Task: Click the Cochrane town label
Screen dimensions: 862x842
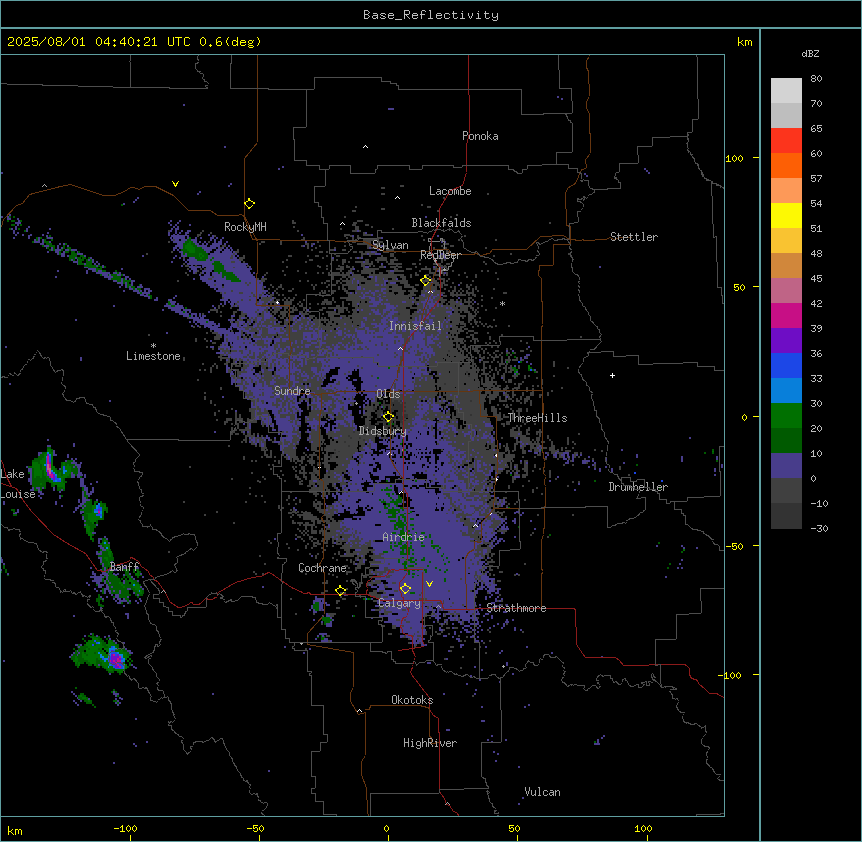Action: pyautogui.click(x=322, y=568)
